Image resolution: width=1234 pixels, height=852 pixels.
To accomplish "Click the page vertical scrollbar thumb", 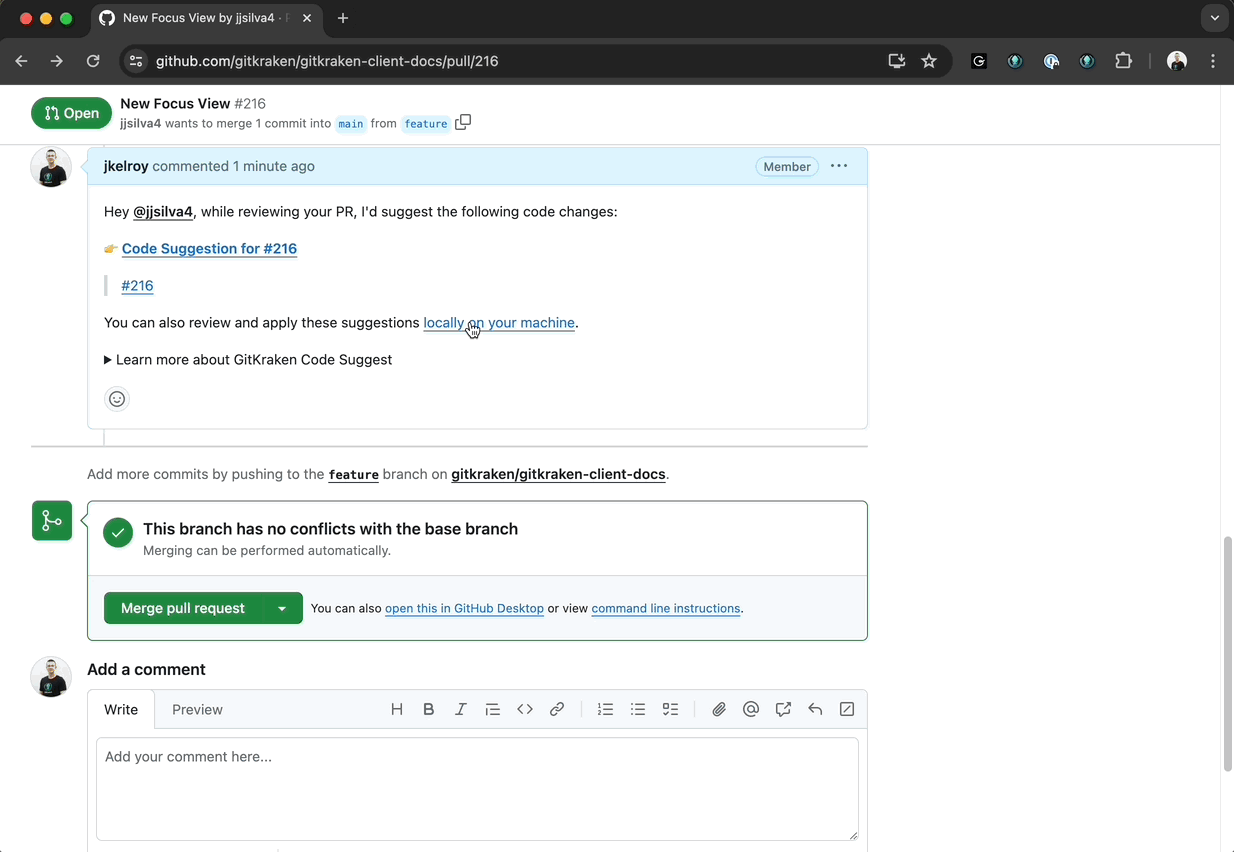I will tap(1228, 653).
